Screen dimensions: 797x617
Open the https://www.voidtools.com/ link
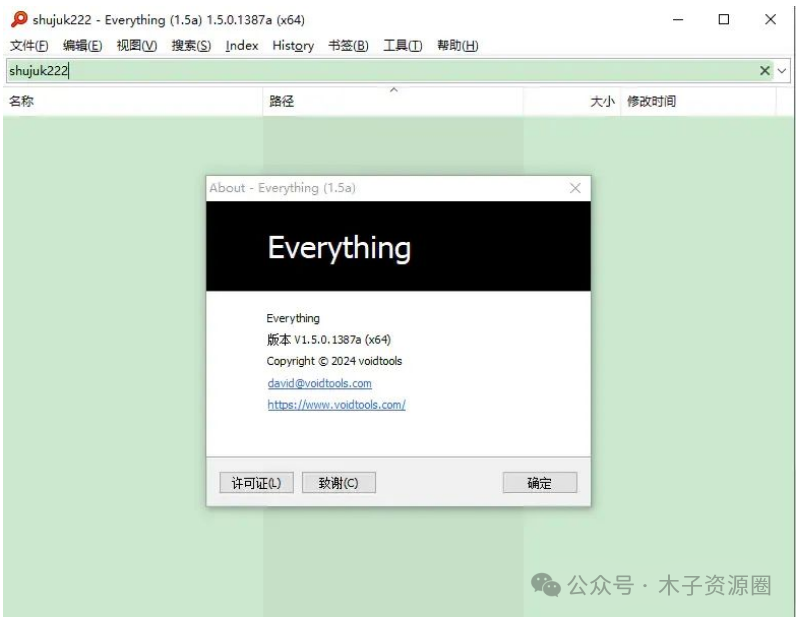point(336,405)
